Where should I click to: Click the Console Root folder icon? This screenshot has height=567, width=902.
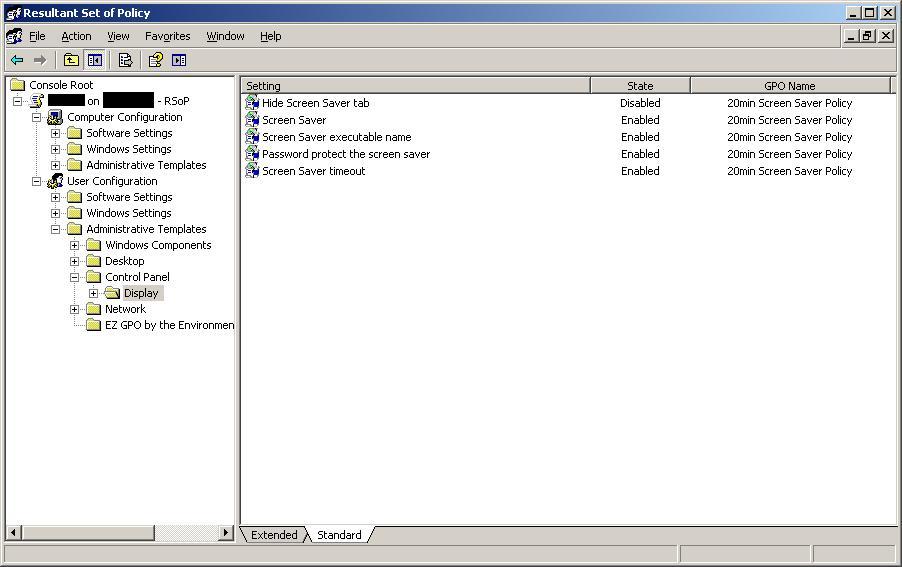pyautogui.click(x=18, y=85)
